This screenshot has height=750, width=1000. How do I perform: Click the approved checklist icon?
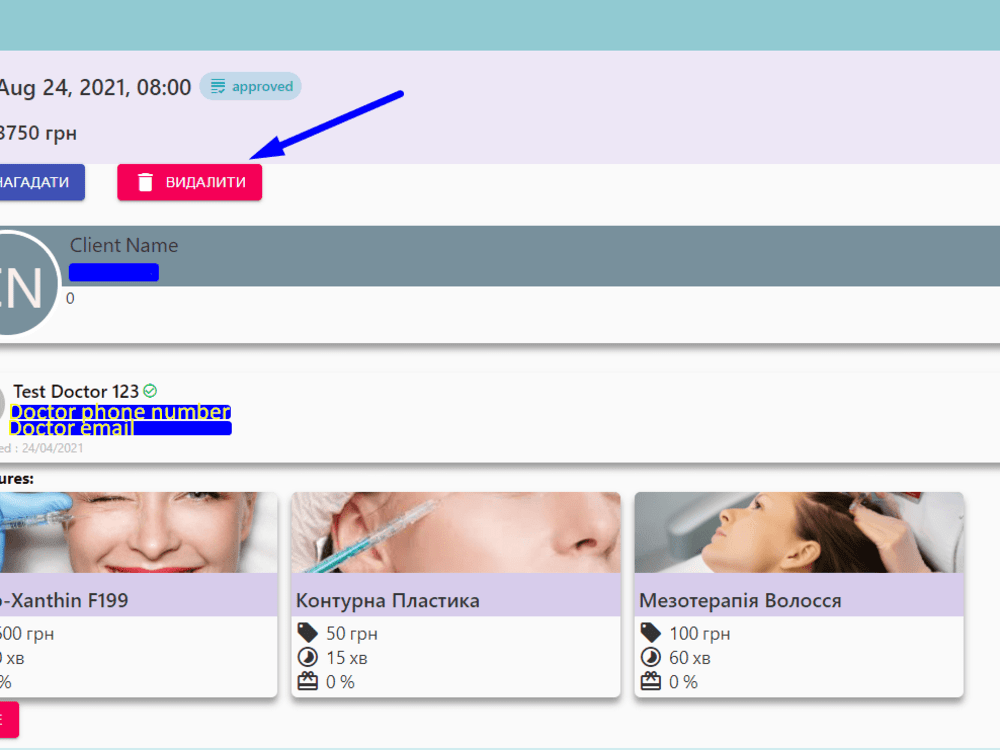tap(217, 86)
